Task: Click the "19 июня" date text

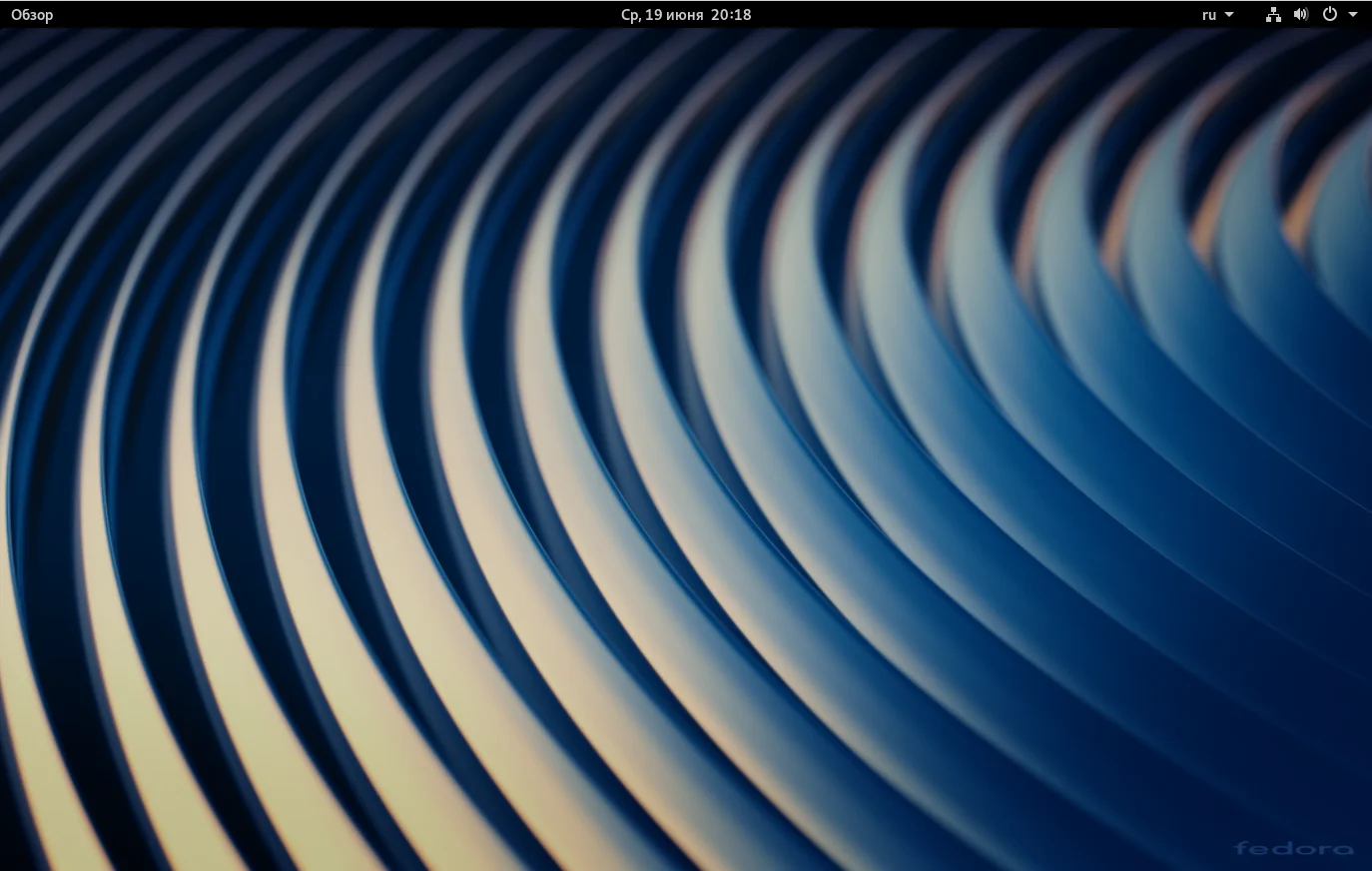Action: coord(674,15)
